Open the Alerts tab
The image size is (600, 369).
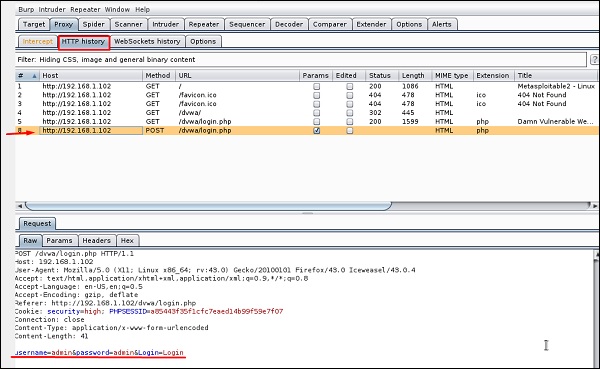442,24
